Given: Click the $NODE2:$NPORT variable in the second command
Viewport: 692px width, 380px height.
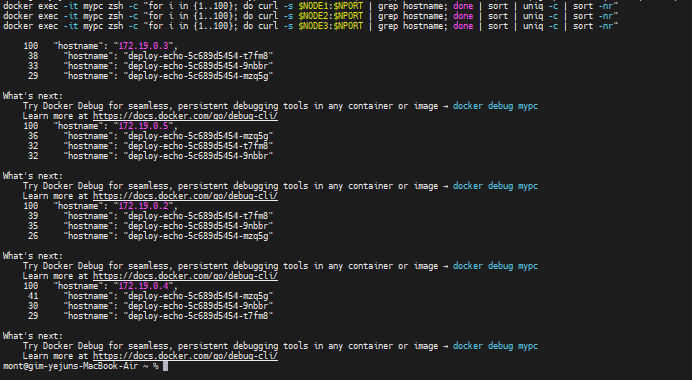Looking at the screenshot, I should tap(331, 16).
